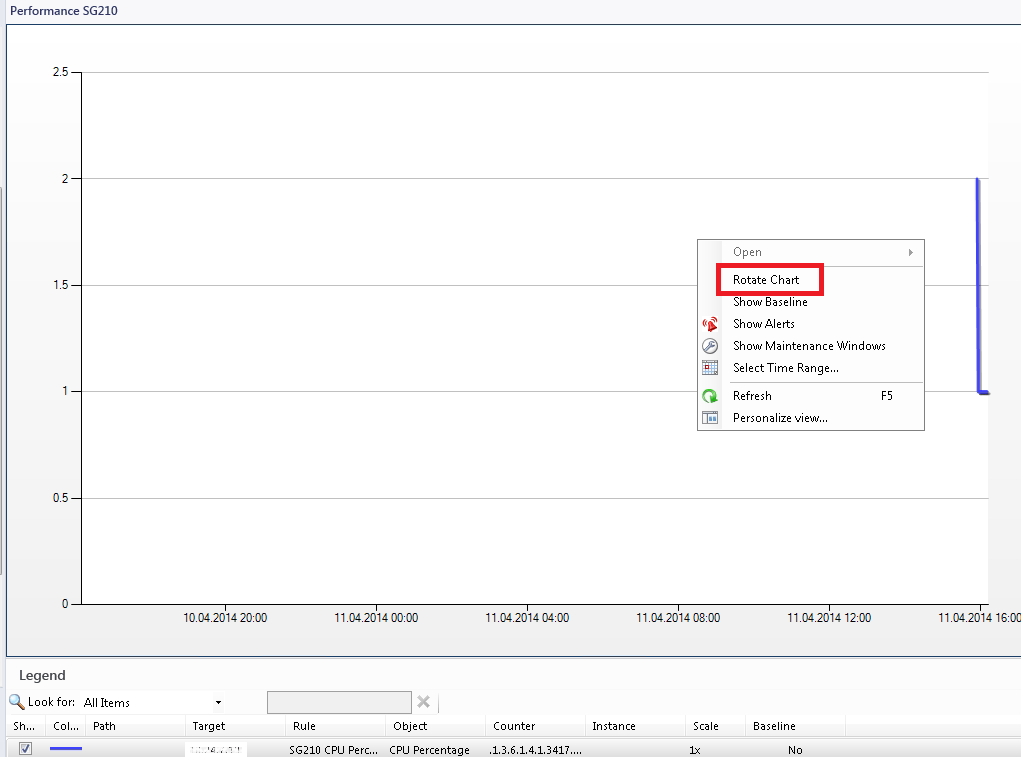The width and height of the screenshot is (1021, 757).
Task: Enable Show Baseline on the chart
Action: click(770, 301)
